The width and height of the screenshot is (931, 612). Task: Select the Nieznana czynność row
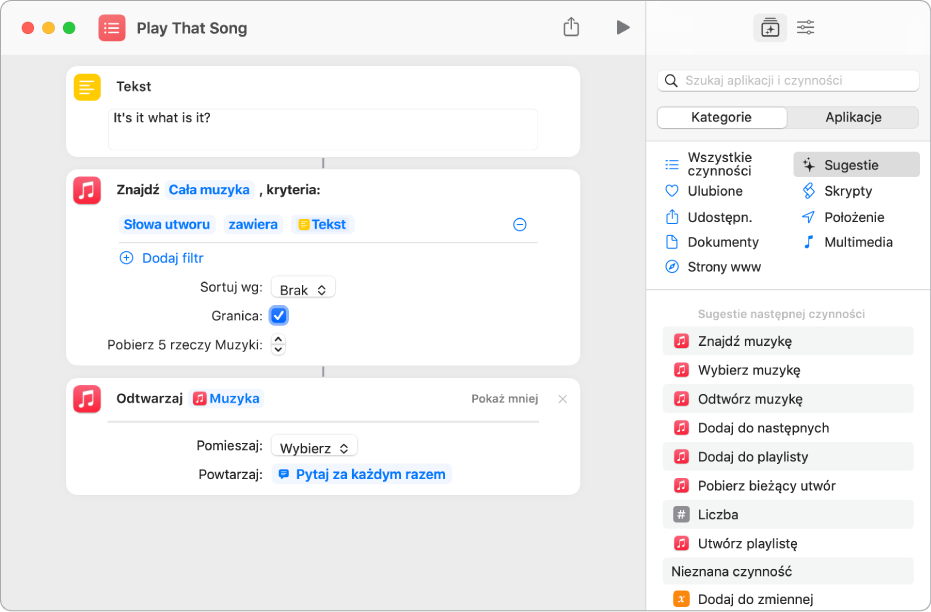(788, 572)
